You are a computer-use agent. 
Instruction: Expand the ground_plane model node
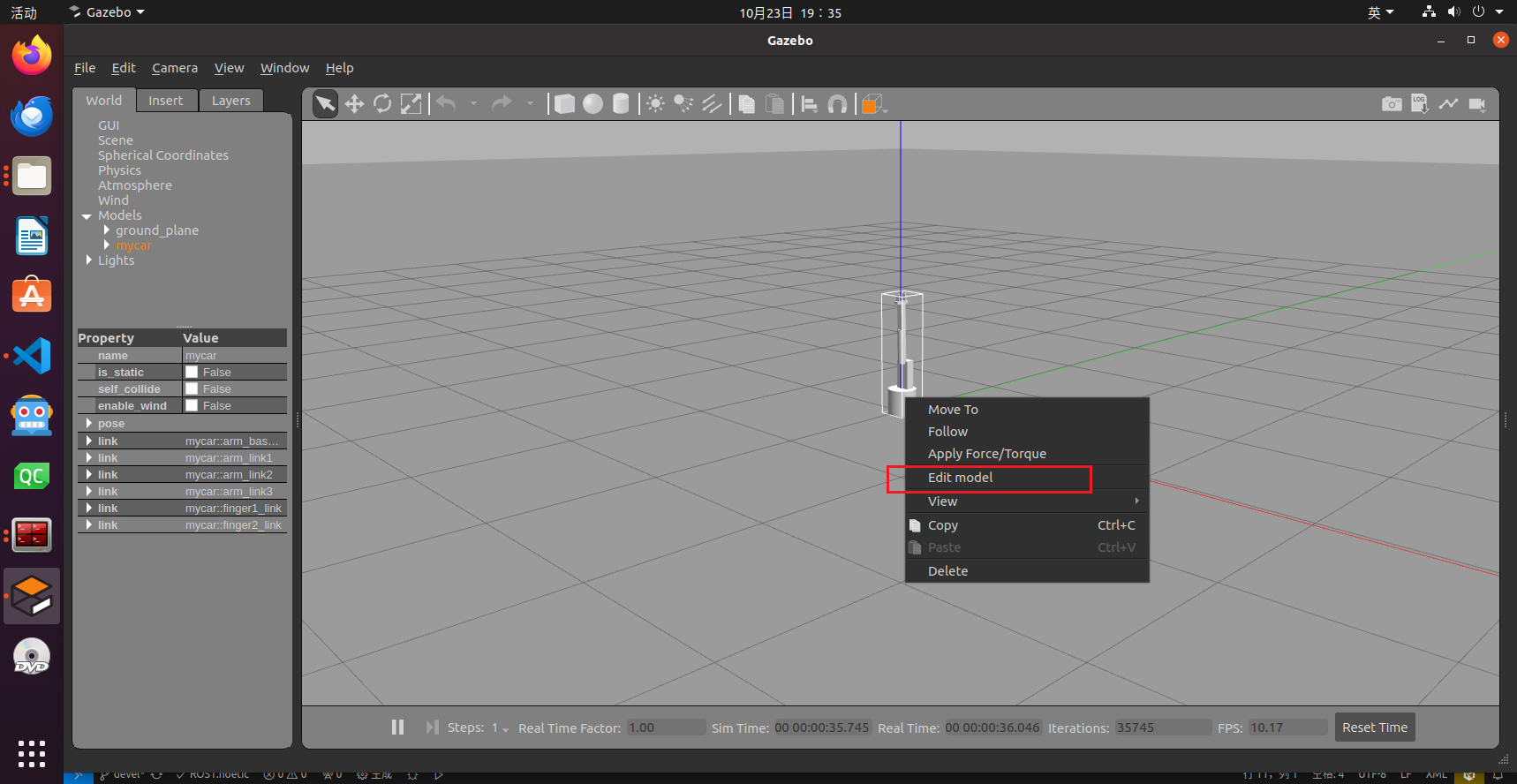(x=107, y=230)
